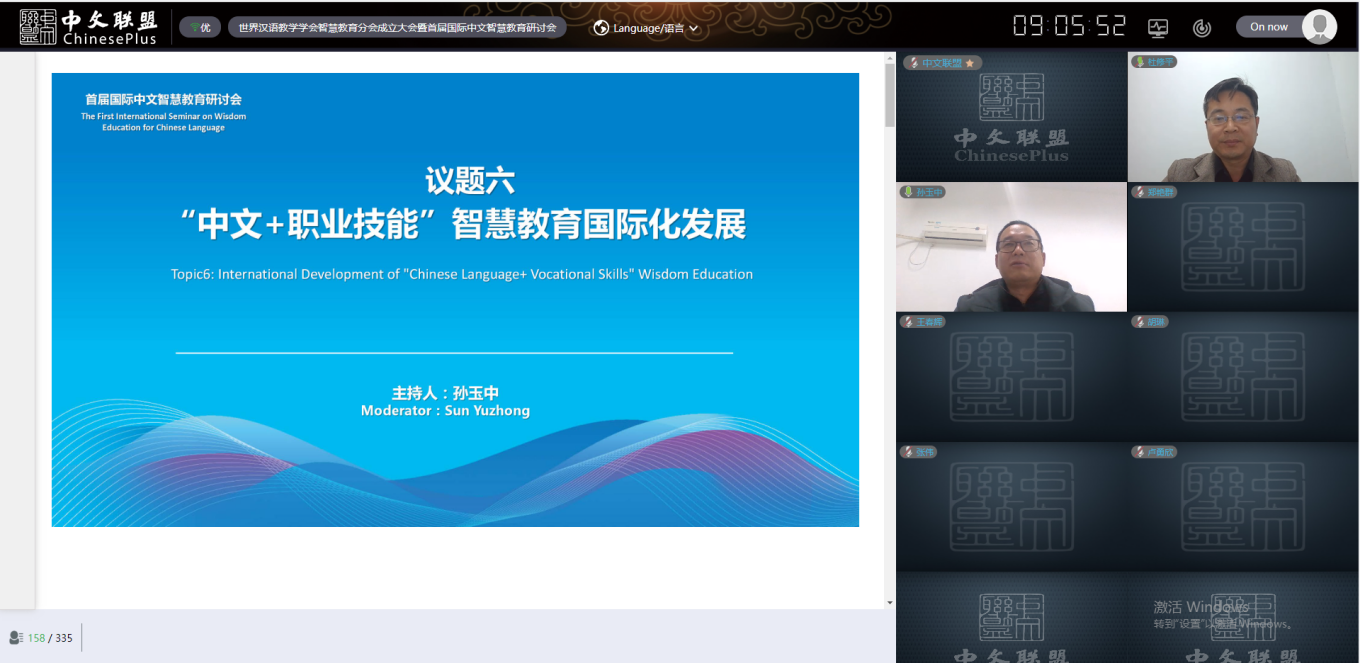
Task: Click the star icon next to 中文联盟
Action: [969, 63]
